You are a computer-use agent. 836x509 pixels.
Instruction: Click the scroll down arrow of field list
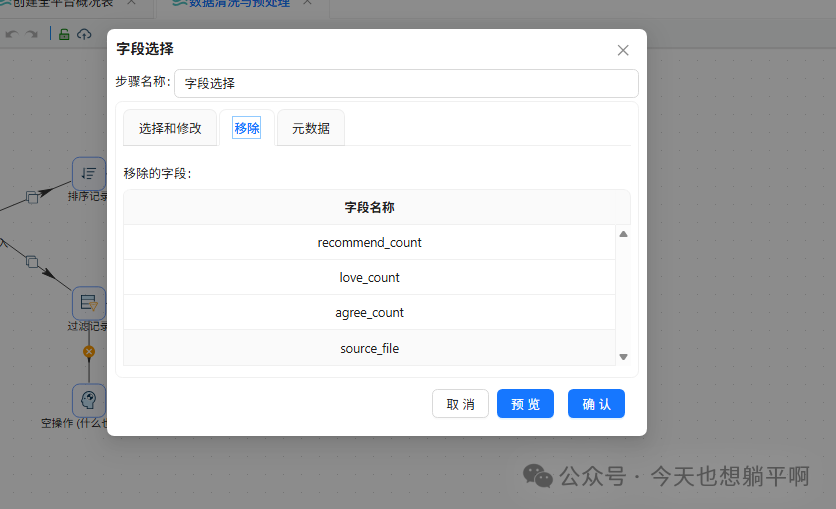coord(623,357)
